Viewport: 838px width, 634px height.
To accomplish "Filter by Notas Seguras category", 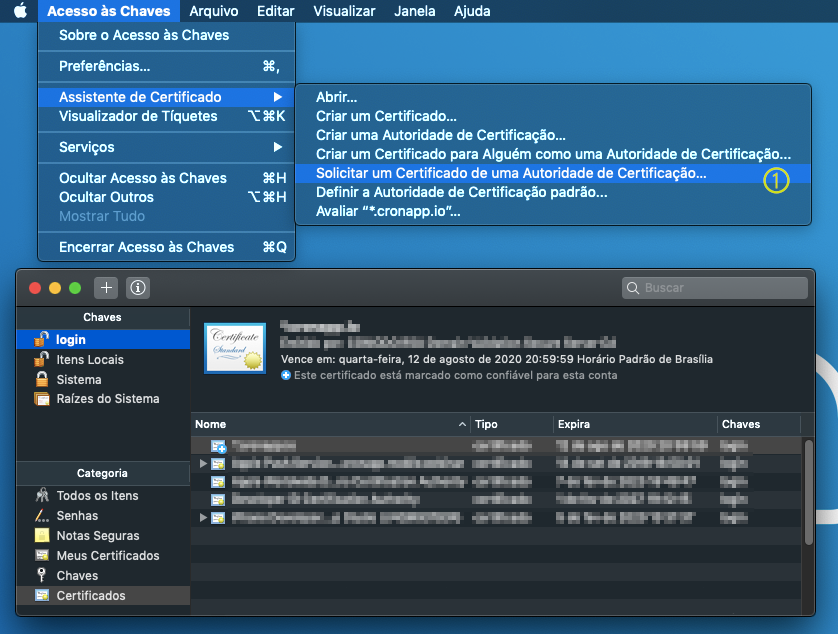I will [104, 536].
